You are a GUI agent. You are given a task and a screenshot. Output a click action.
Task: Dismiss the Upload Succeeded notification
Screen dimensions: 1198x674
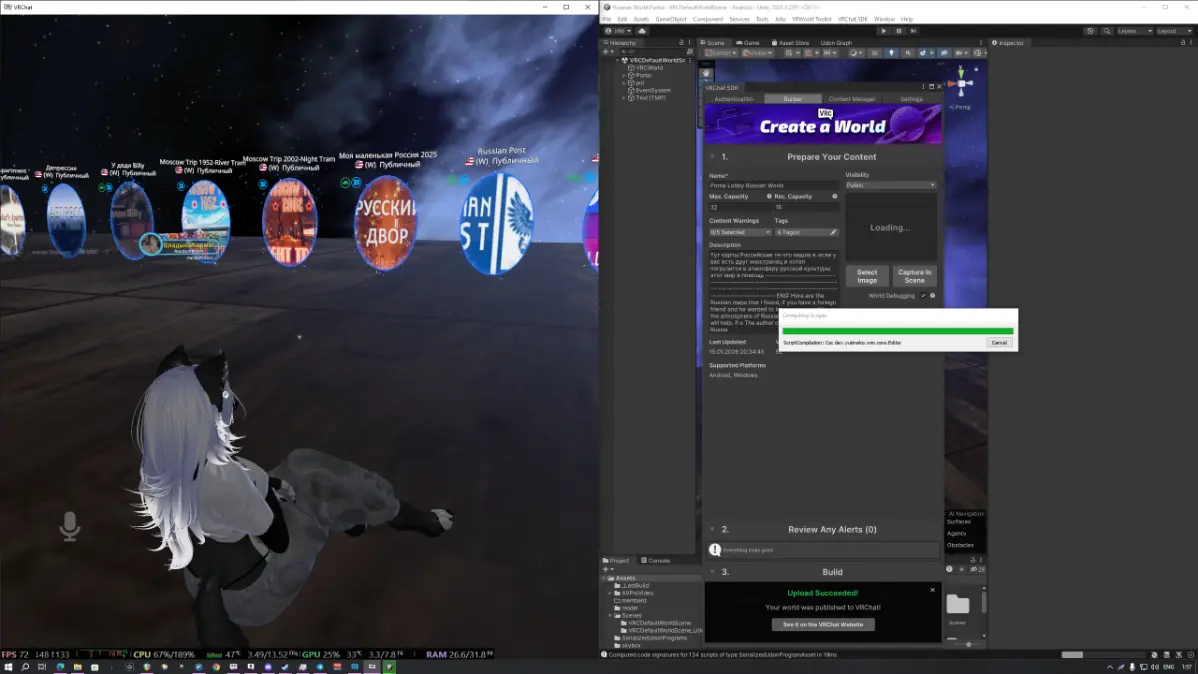[x=932, y=590]
